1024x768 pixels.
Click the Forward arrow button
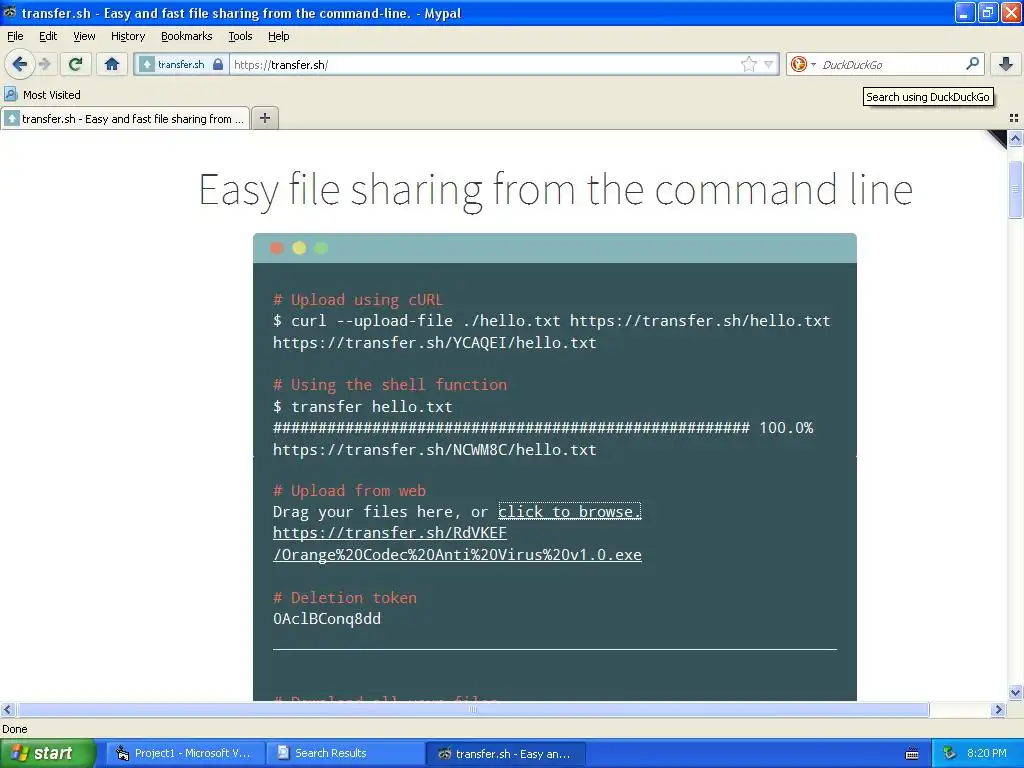(44, 64)
